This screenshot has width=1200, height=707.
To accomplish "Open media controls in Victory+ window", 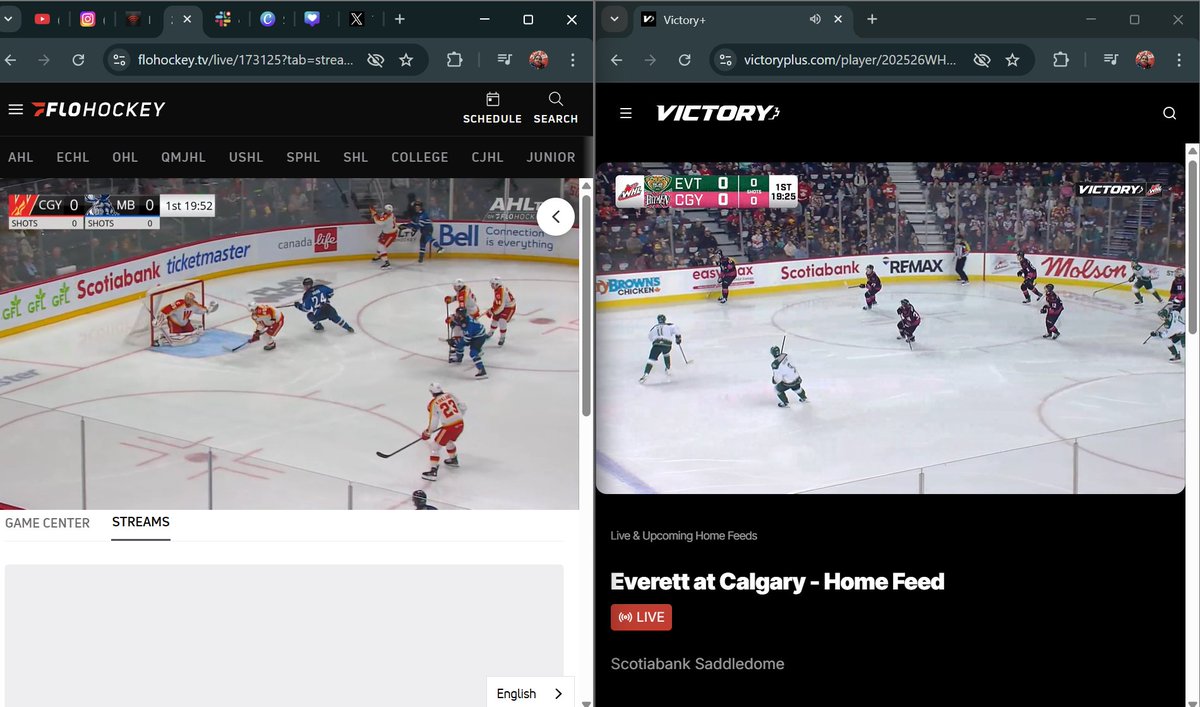I will point(1110,60).
